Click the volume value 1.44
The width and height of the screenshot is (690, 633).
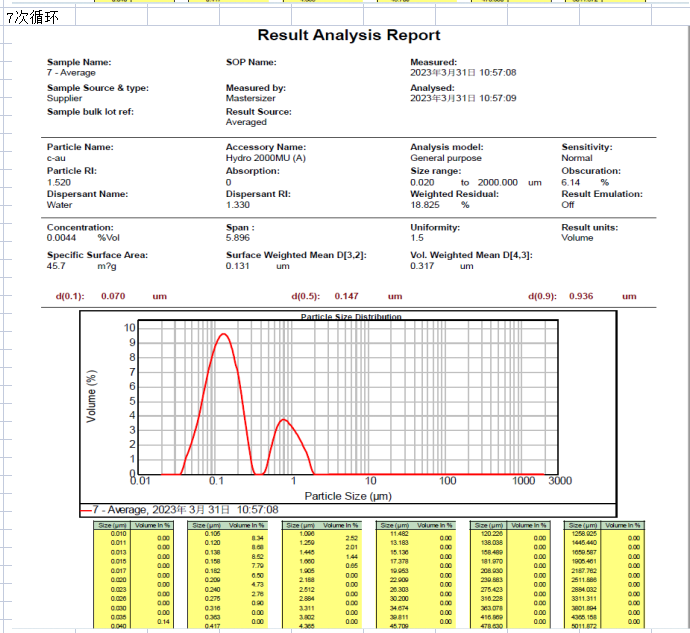point(351,556)
